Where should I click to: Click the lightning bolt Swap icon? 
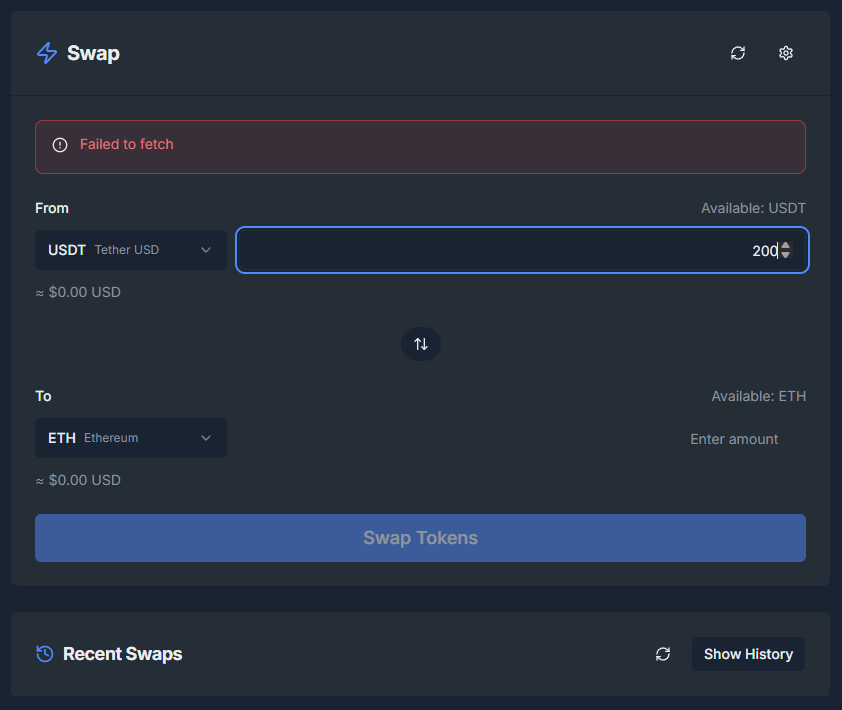(x=46, y=53)
